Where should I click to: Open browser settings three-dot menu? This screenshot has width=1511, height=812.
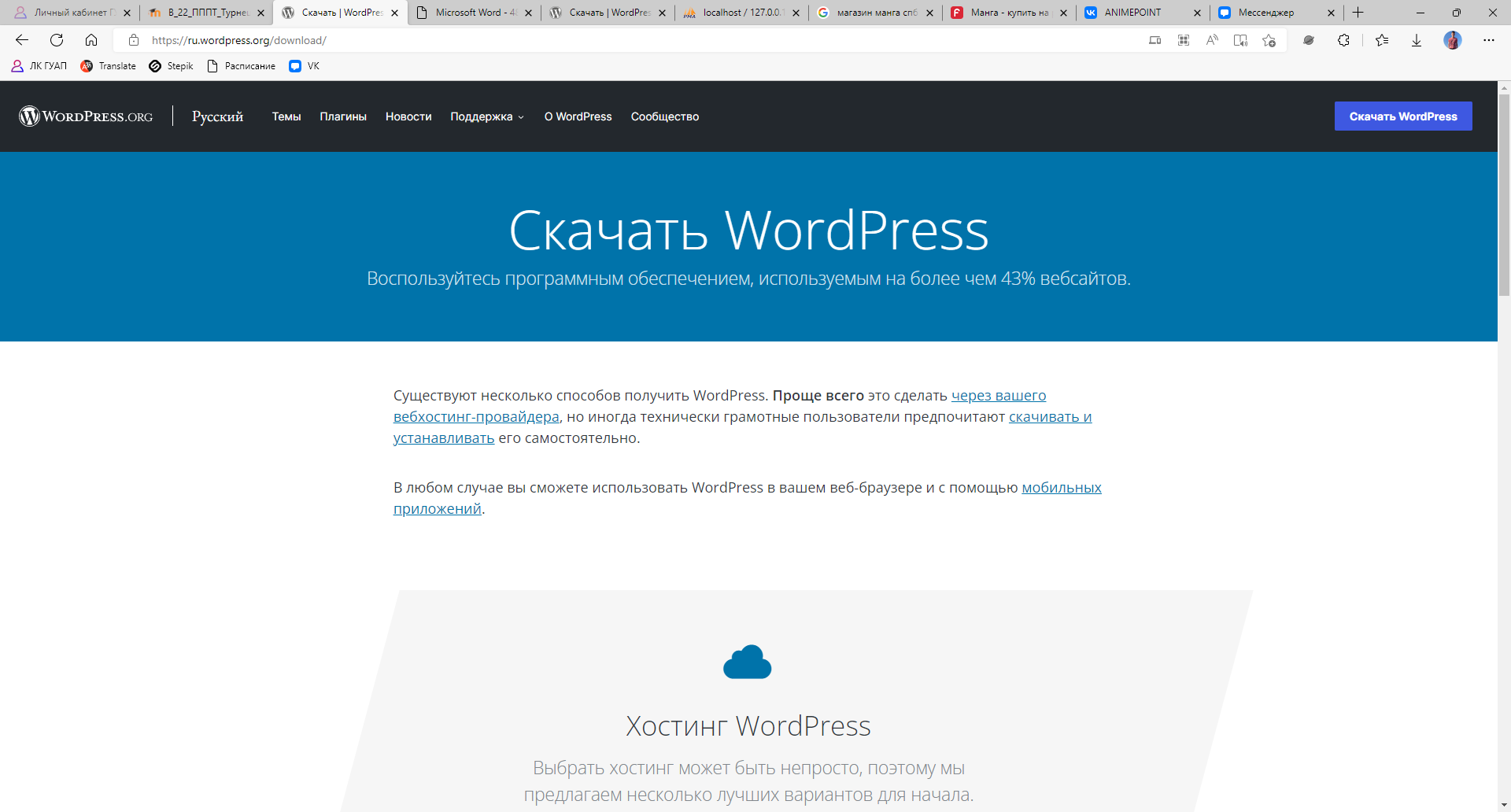click(x=1489, y=40)
